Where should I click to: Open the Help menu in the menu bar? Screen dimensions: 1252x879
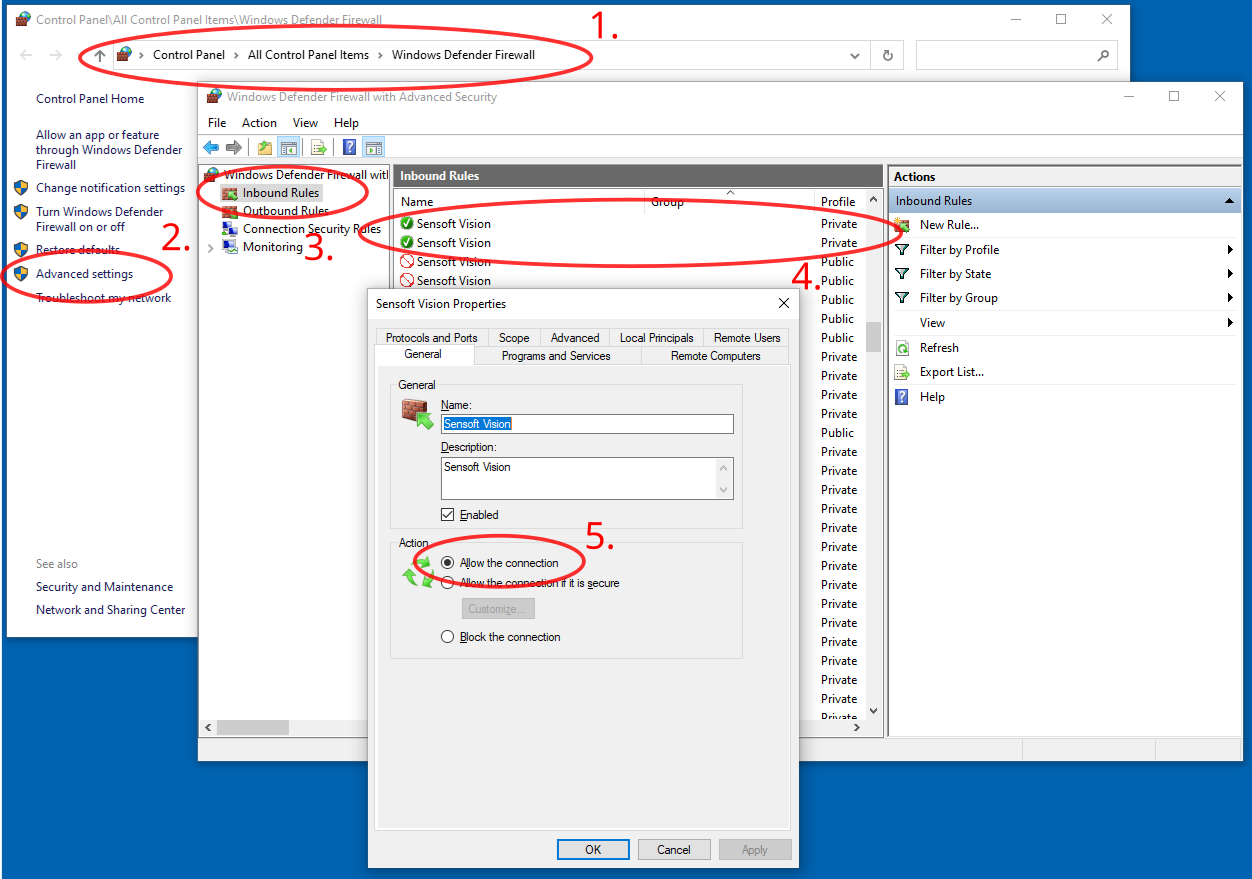click(x=346, y=123)
